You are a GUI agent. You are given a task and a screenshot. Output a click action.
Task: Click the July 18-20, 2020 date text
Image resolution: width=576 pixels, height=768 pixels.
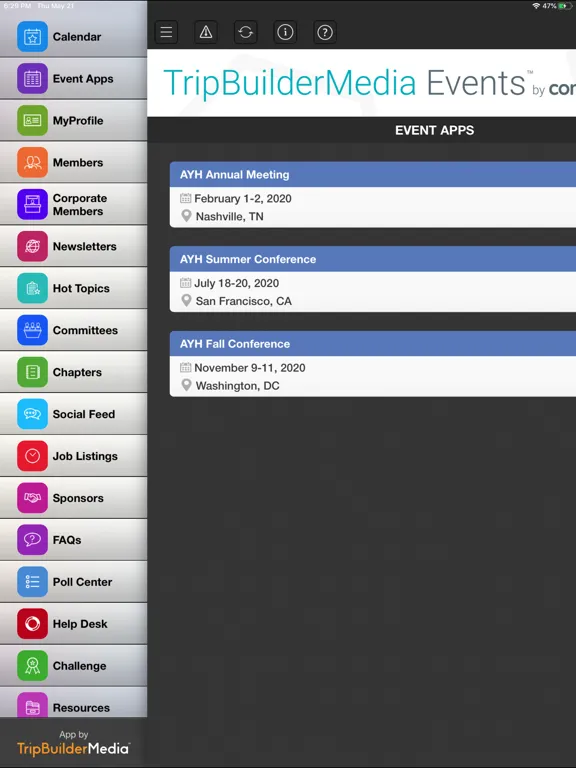pyautogui.click(x=237, y=283)
